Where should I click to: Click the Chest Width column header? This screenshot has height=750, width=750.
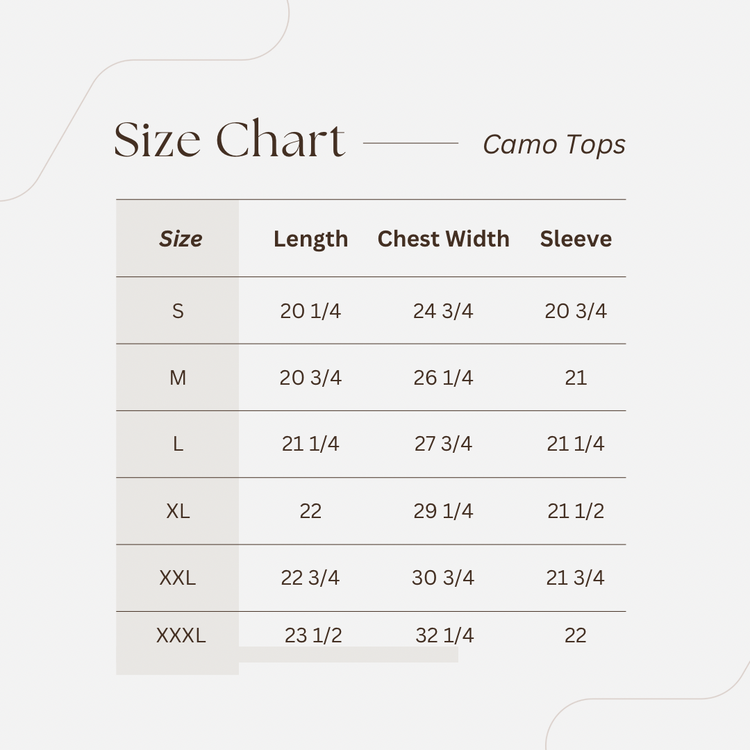pos(443,239)
